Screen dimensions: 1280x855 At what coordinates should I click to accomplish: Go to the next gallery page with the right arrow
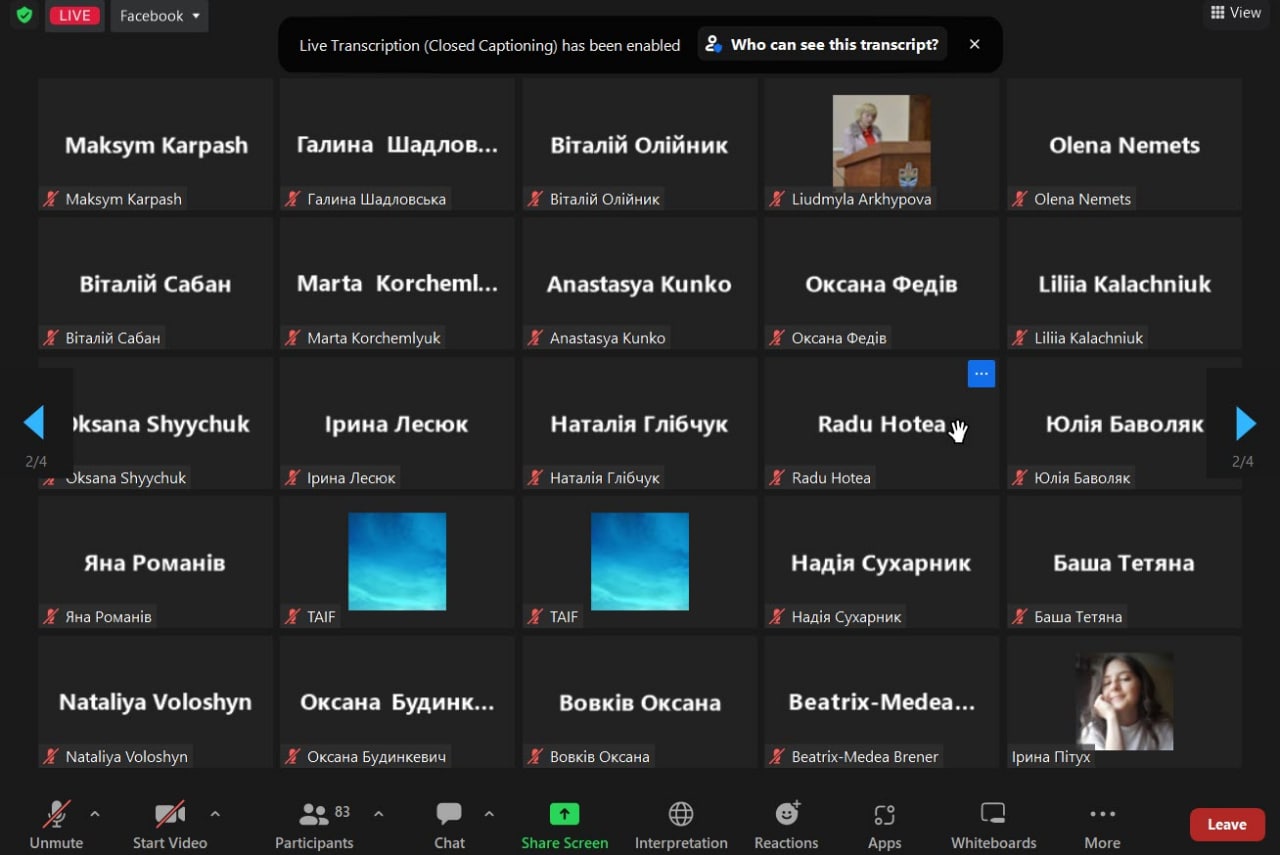click(x=1245, y=423)
